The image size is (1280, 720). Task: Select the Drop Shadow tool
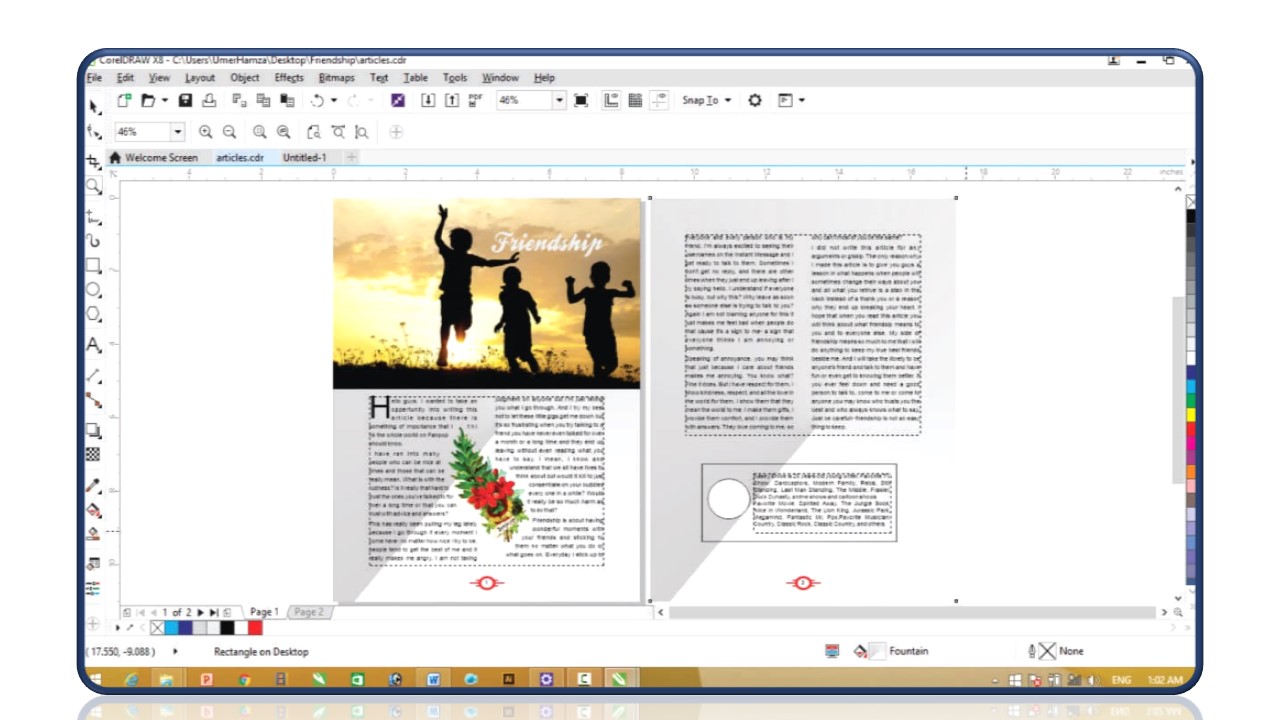(x=94, y=430)
